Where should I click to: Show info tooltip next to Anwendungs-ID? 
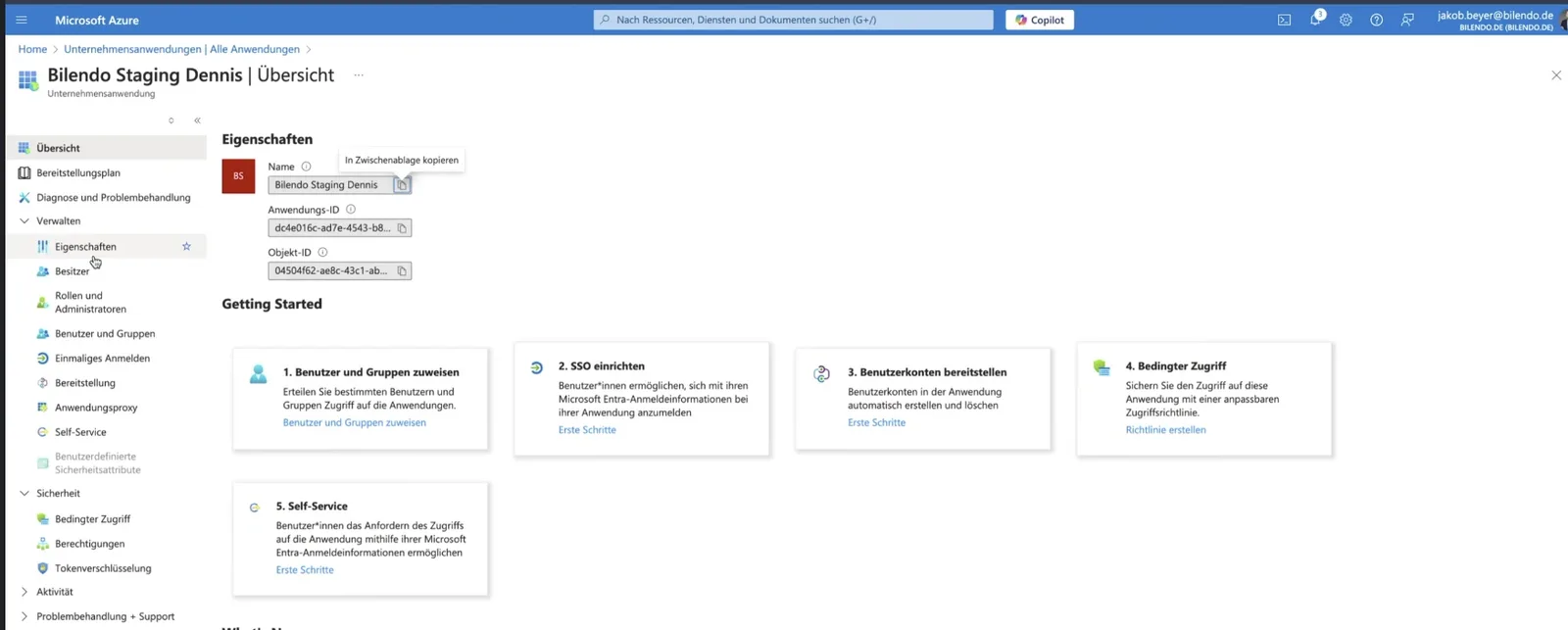point(351,210)
